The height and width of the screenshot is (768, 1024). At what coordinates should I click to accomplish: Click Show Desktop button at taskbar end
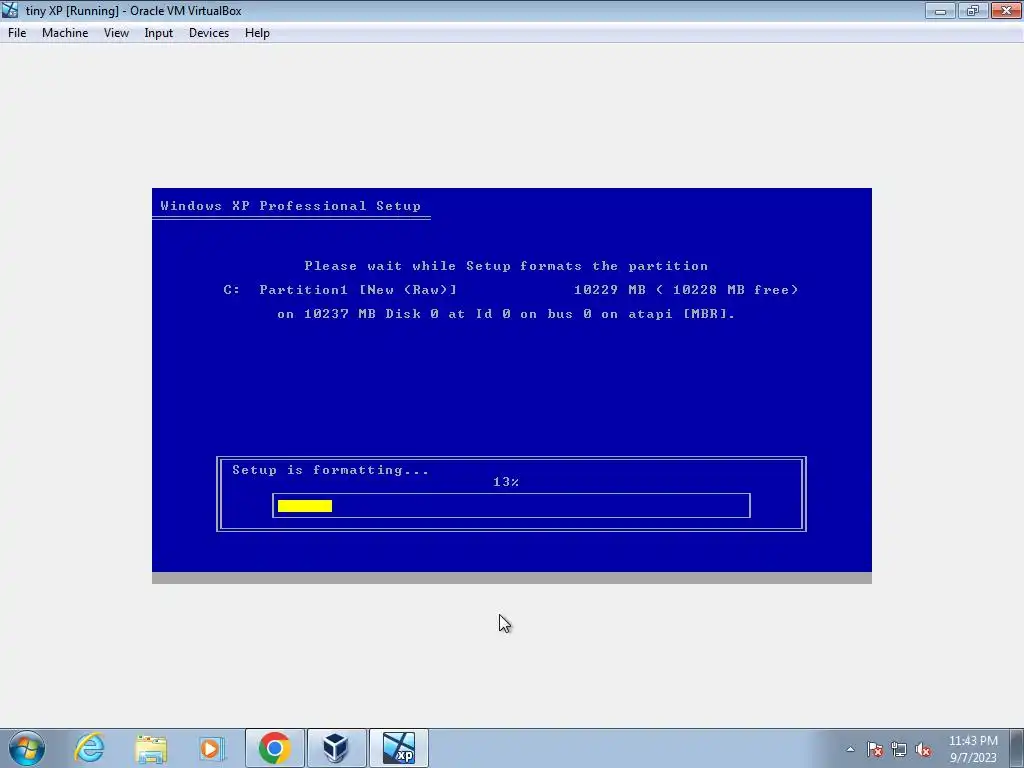click(1017, 748)
